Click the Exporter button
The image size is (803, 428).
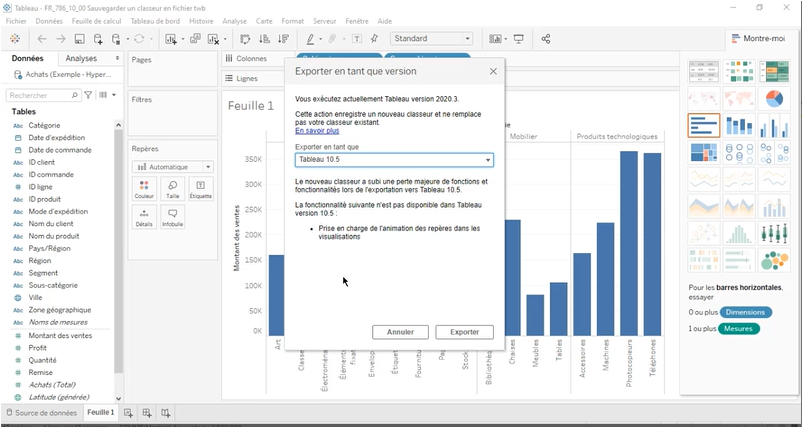tap(464, 332)
